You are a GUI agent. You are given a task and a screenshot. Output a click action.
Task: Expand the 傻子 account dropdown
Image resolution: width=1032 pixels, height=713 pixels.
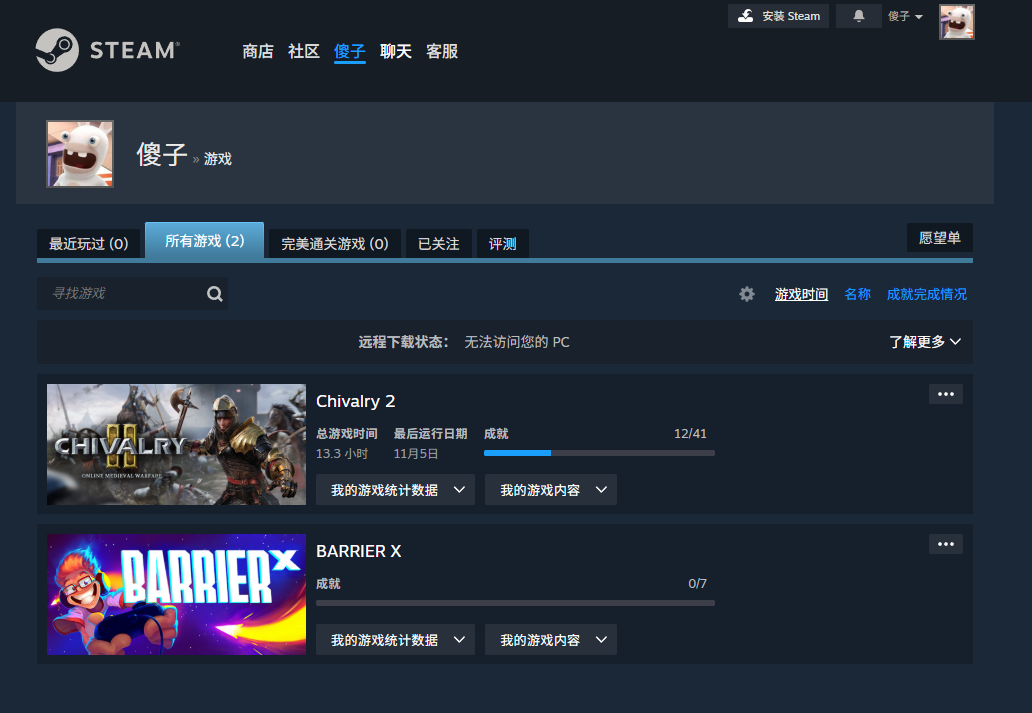click(905, 16)
